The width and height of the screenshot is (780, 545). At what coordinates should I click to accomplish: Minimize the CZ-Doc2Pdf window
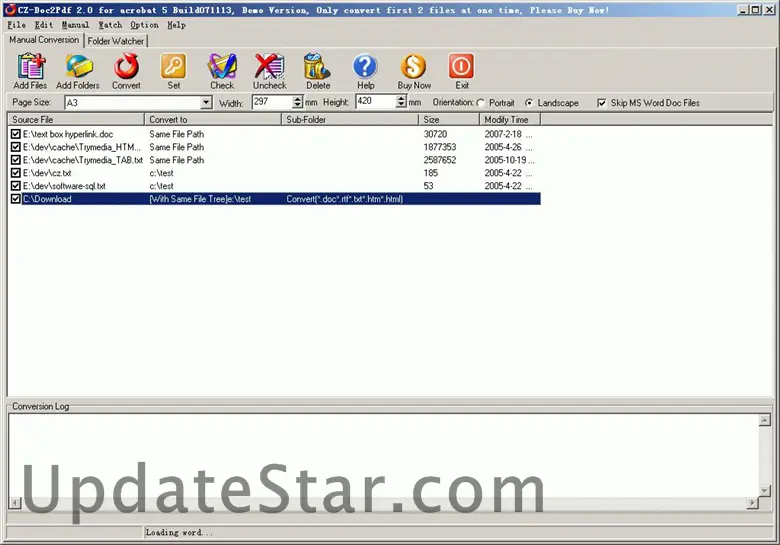coord(743,9)
